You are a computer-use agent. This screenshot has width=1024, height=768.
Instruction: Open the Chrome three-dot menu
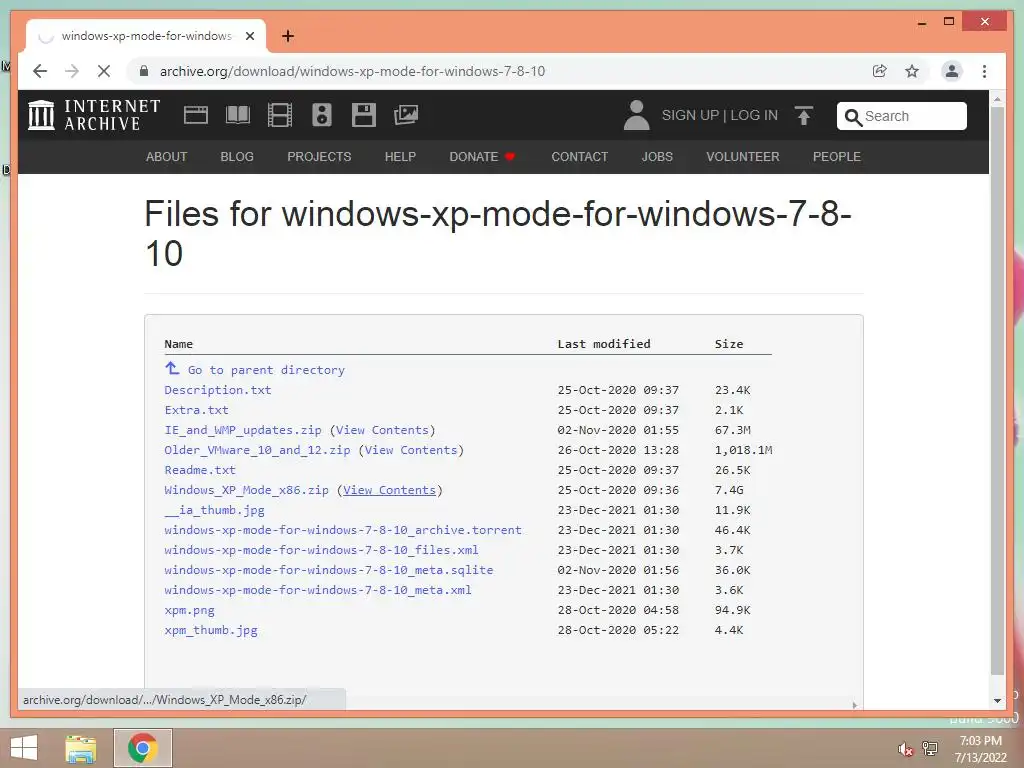point(984,71)
